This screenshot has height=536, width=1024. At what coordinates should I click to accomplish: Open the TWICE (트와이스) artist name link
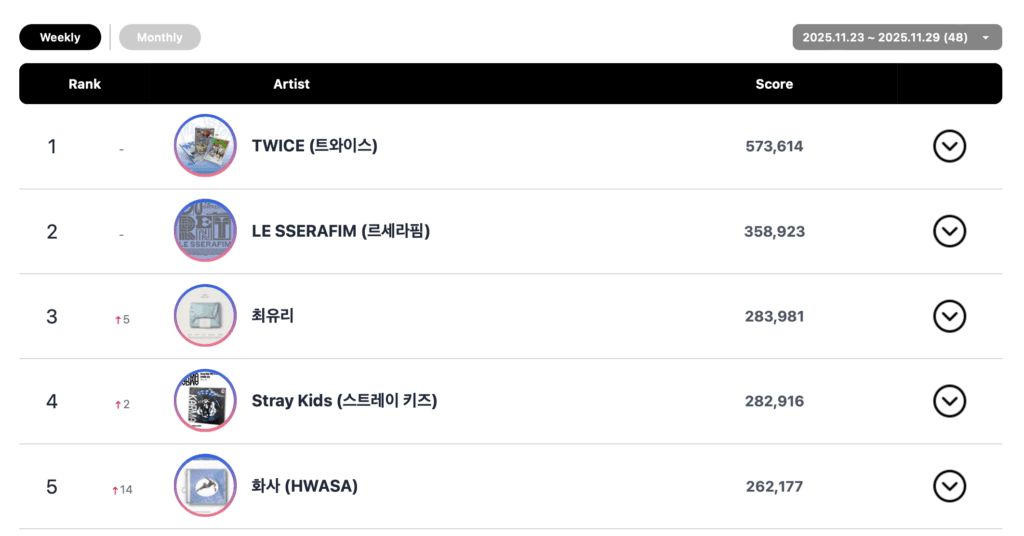coord(314,146)
